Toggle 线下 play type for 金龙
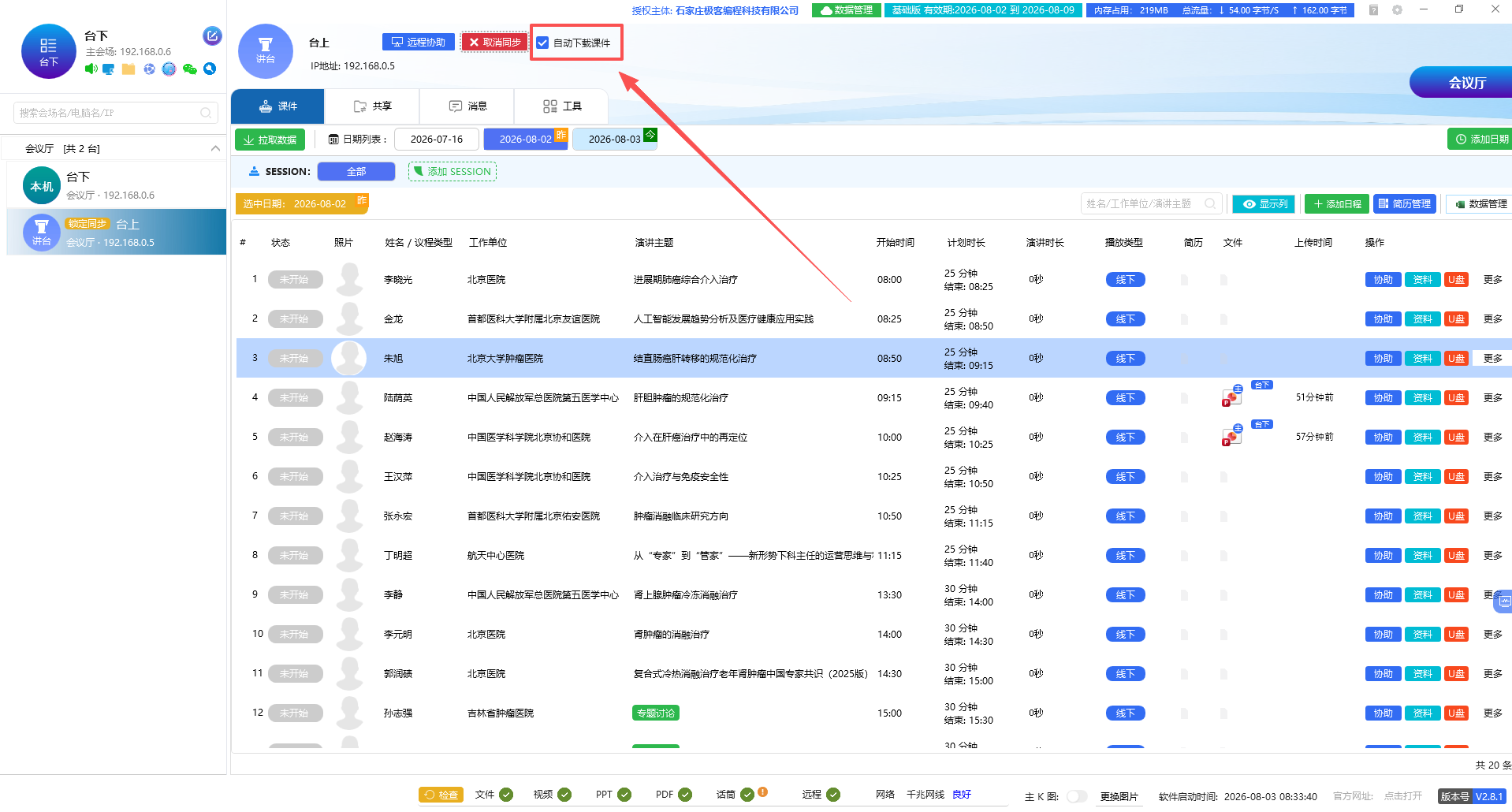 pos(1125,319)
